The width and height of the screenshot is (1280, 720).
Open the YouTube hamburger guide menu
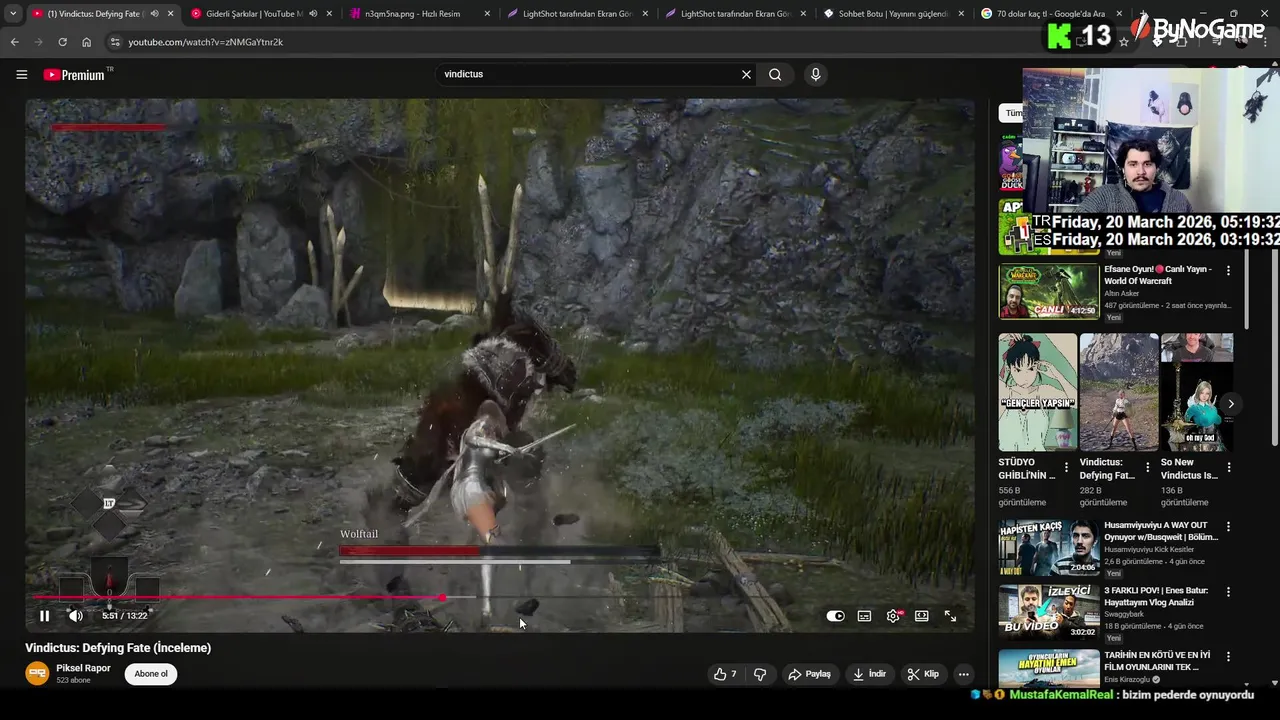pyautogui.click(x=21, y=74)
